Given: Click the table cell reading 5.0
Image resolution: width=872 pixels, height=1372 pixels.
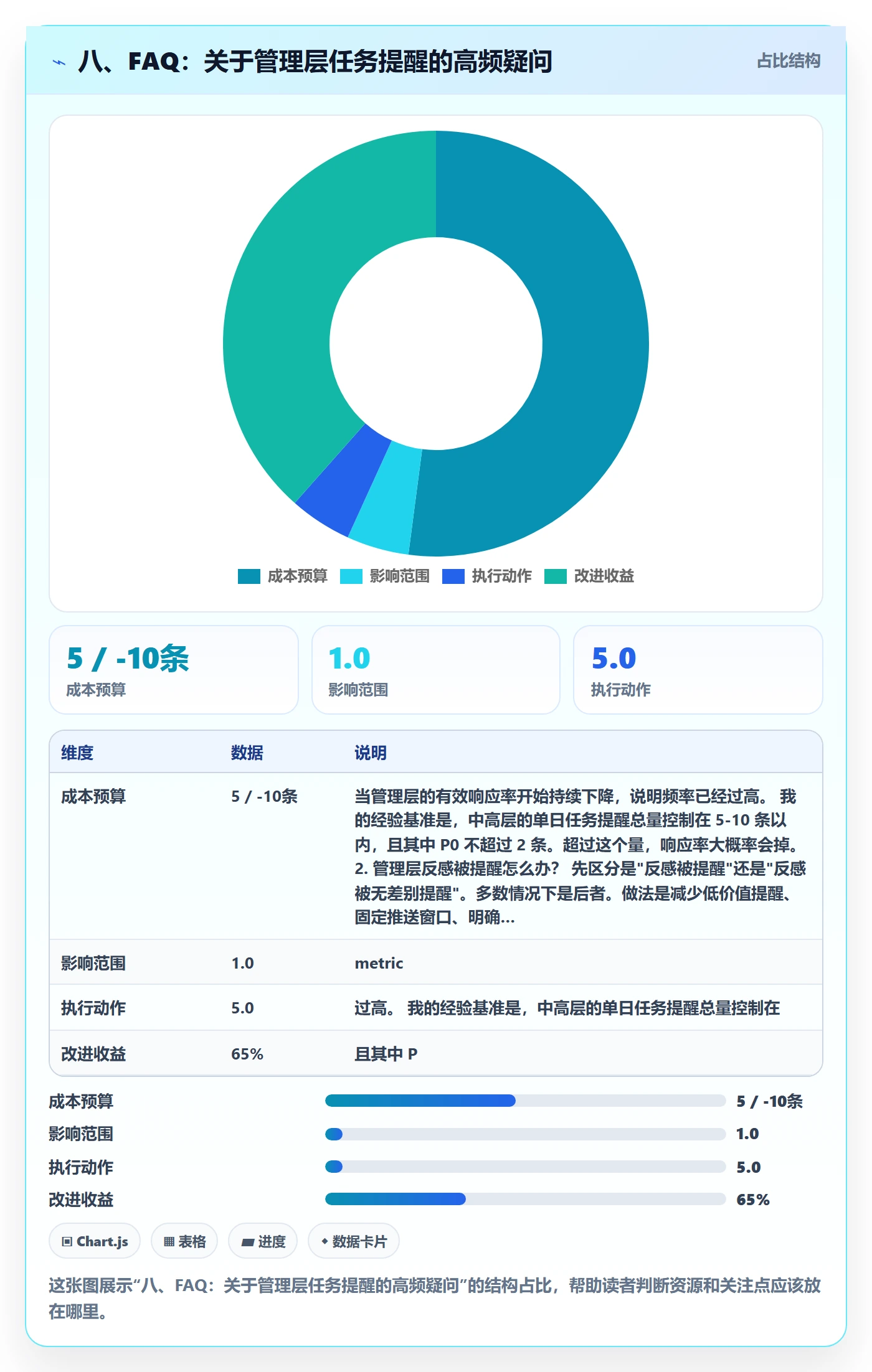Looking at the screenshot, I should tap(242, 1008).
